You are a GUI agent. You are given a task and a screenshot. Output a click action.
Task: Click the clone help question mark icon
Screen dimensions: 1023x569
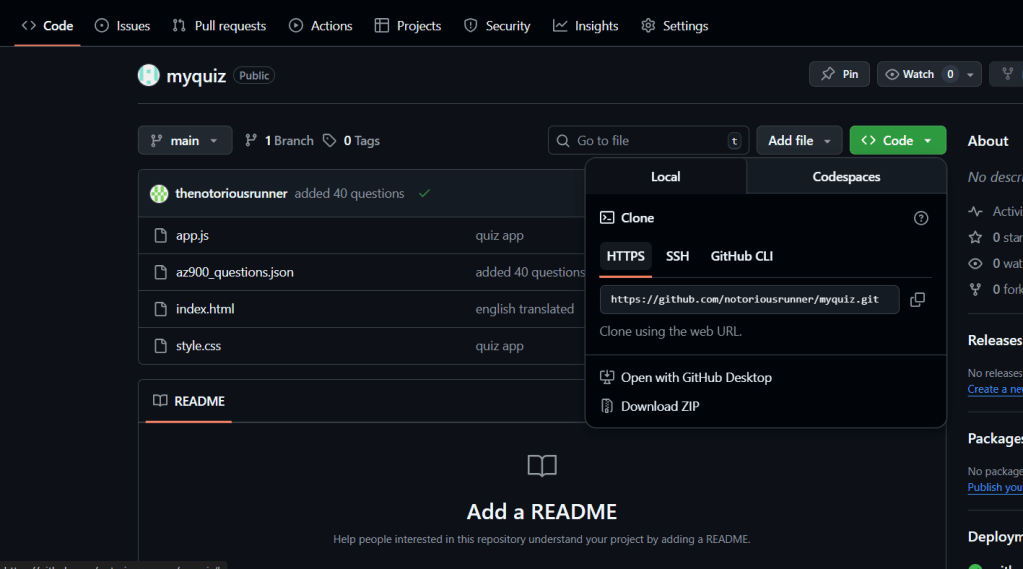[921, 218]
